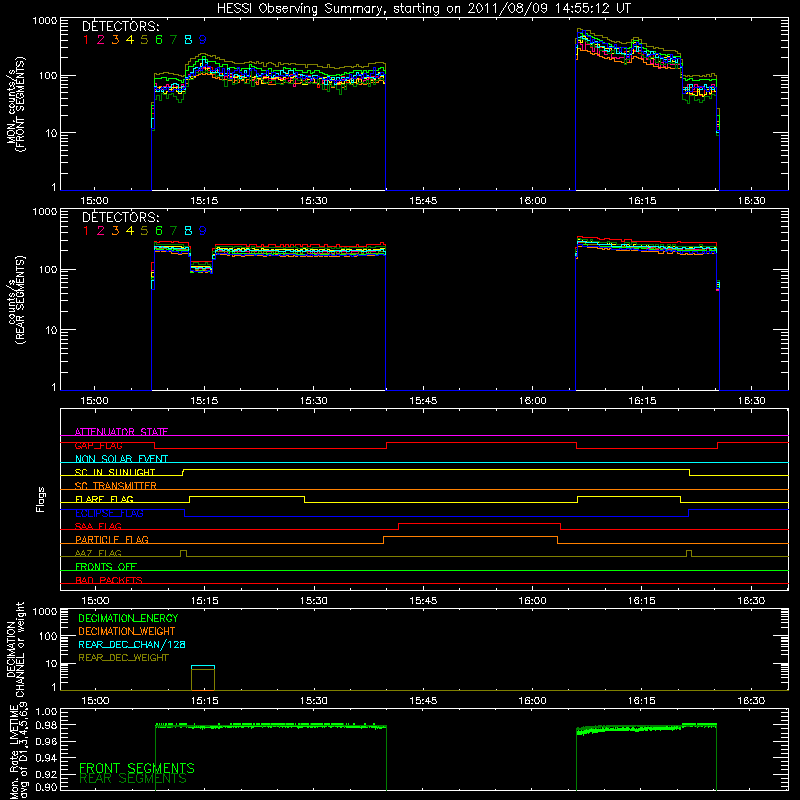This screenshot has height=800, width=800.
Task: Click the DECIMATION_WEIGHT legend entry
Action: 127,631
